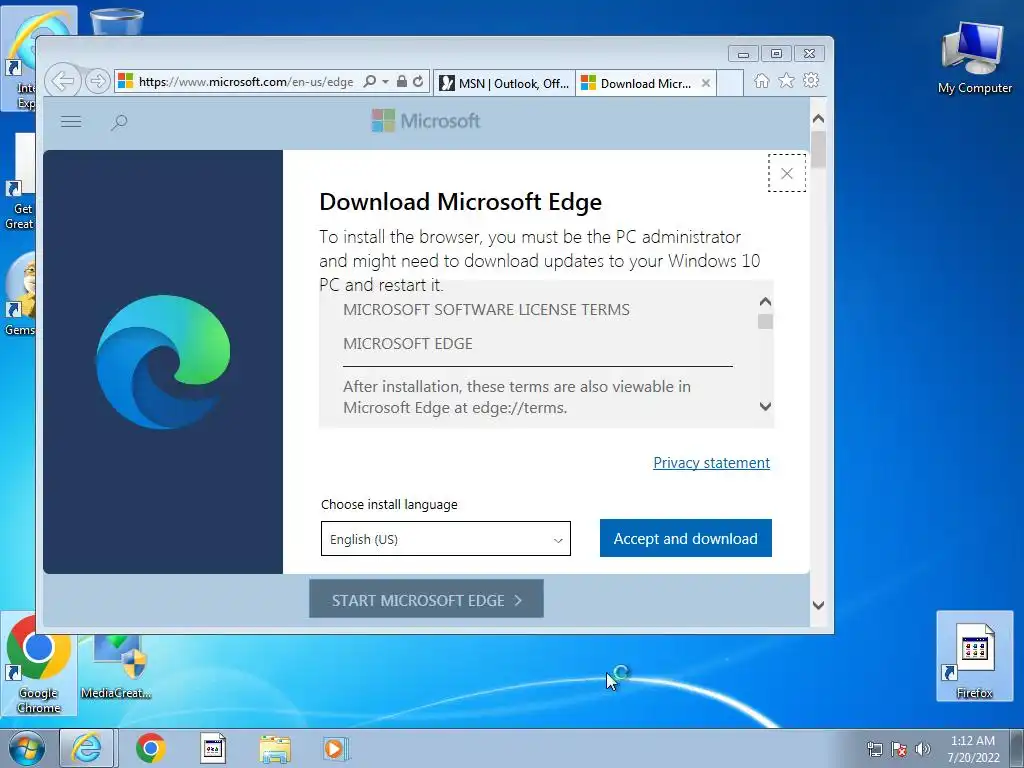Open the Tools gear icon

[811, 81]
